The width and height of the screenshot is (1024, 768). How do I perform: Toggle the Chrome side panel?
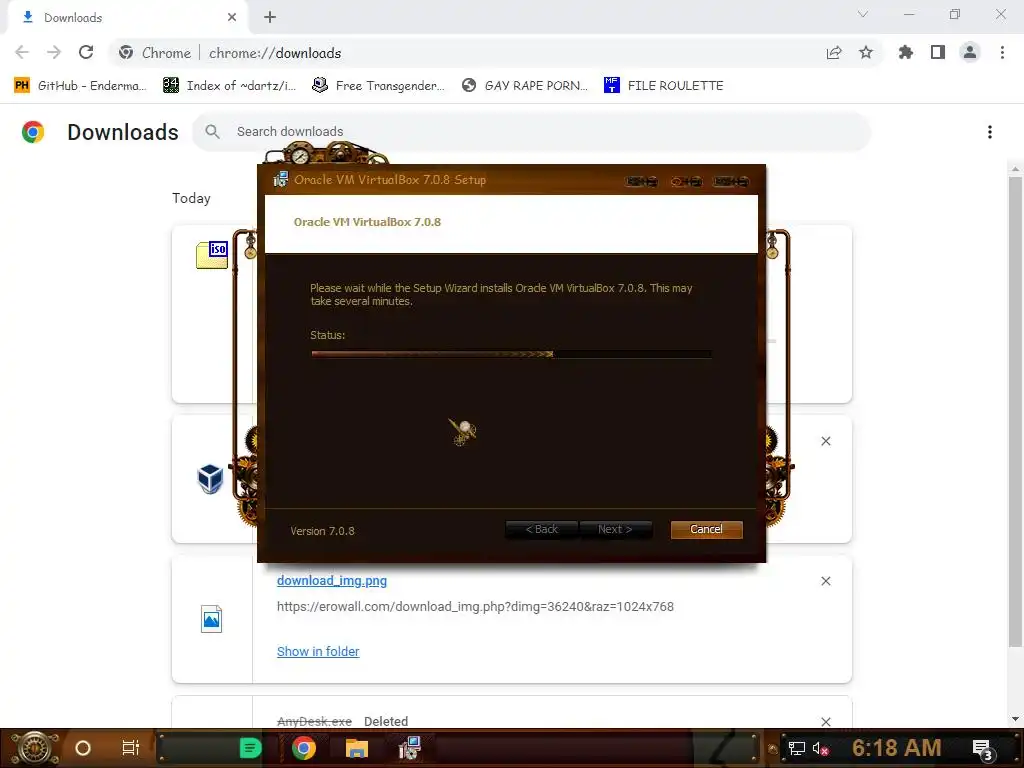pos(938,52)
